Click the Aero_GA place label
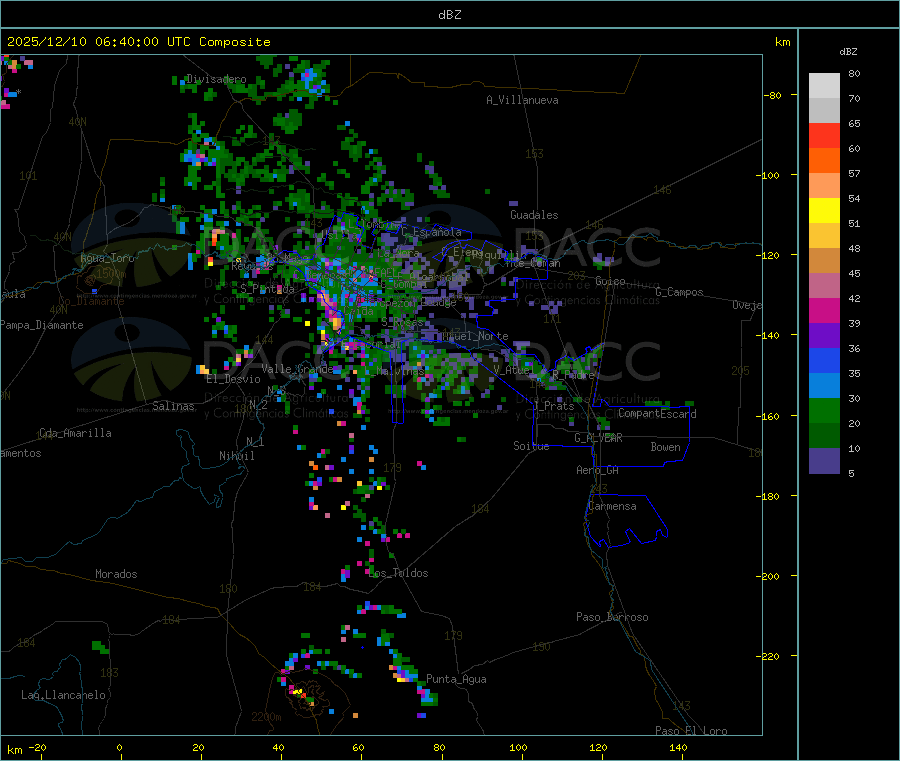Screen dimensions: 900x761 598,470
